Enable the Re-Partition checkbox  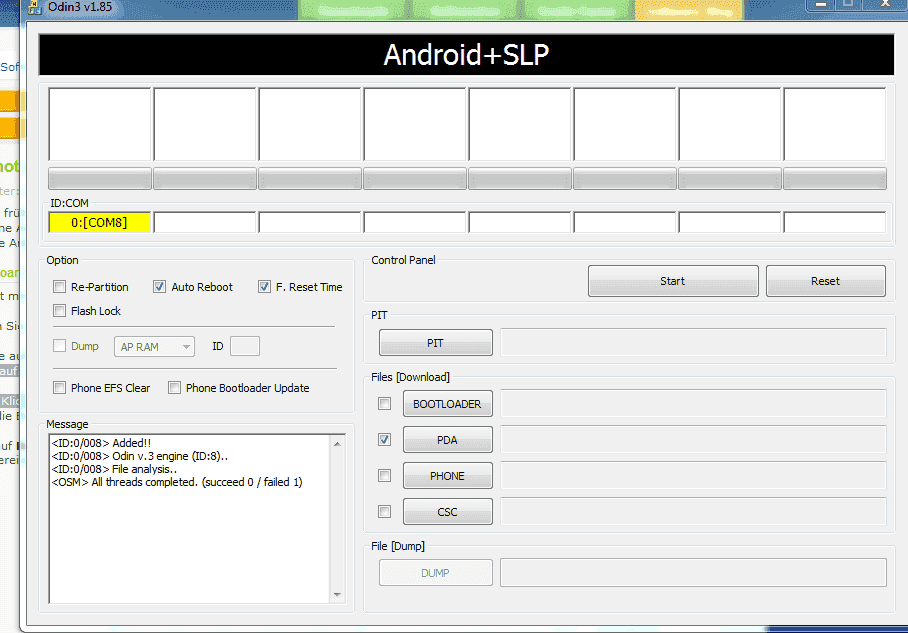(x=59, y=287)
